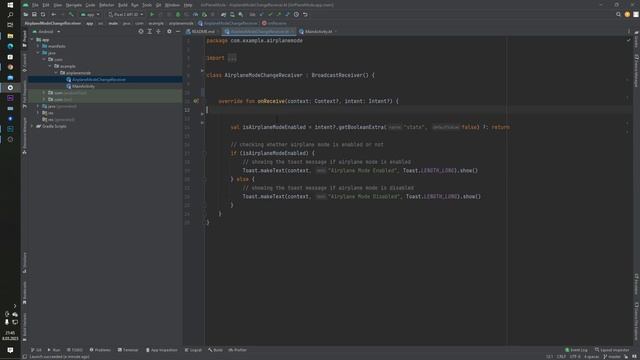Run the app with the green play button

[x=152, y=14]
